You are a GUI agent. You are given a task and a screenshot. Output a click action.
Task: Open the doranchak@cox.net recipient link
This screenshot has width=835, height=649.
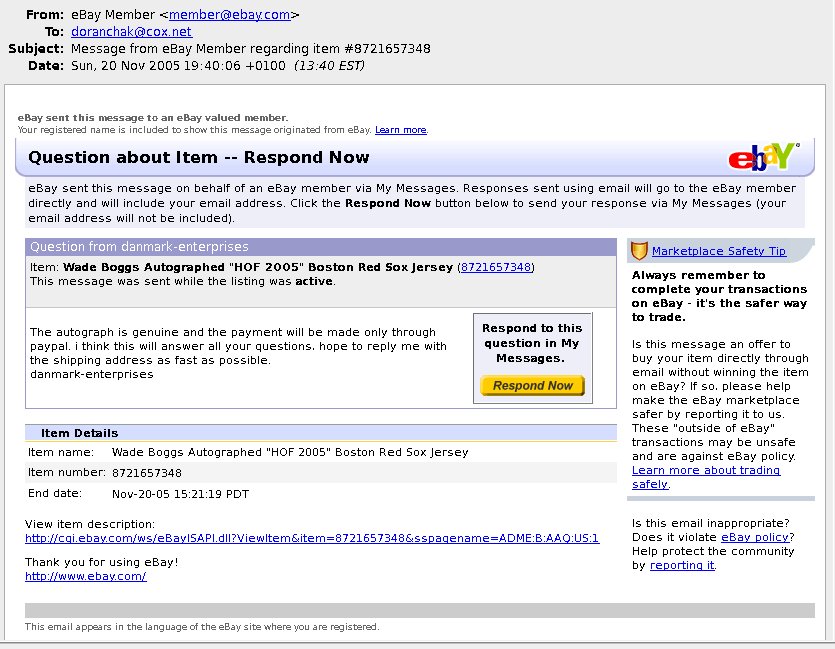(132, 32)
